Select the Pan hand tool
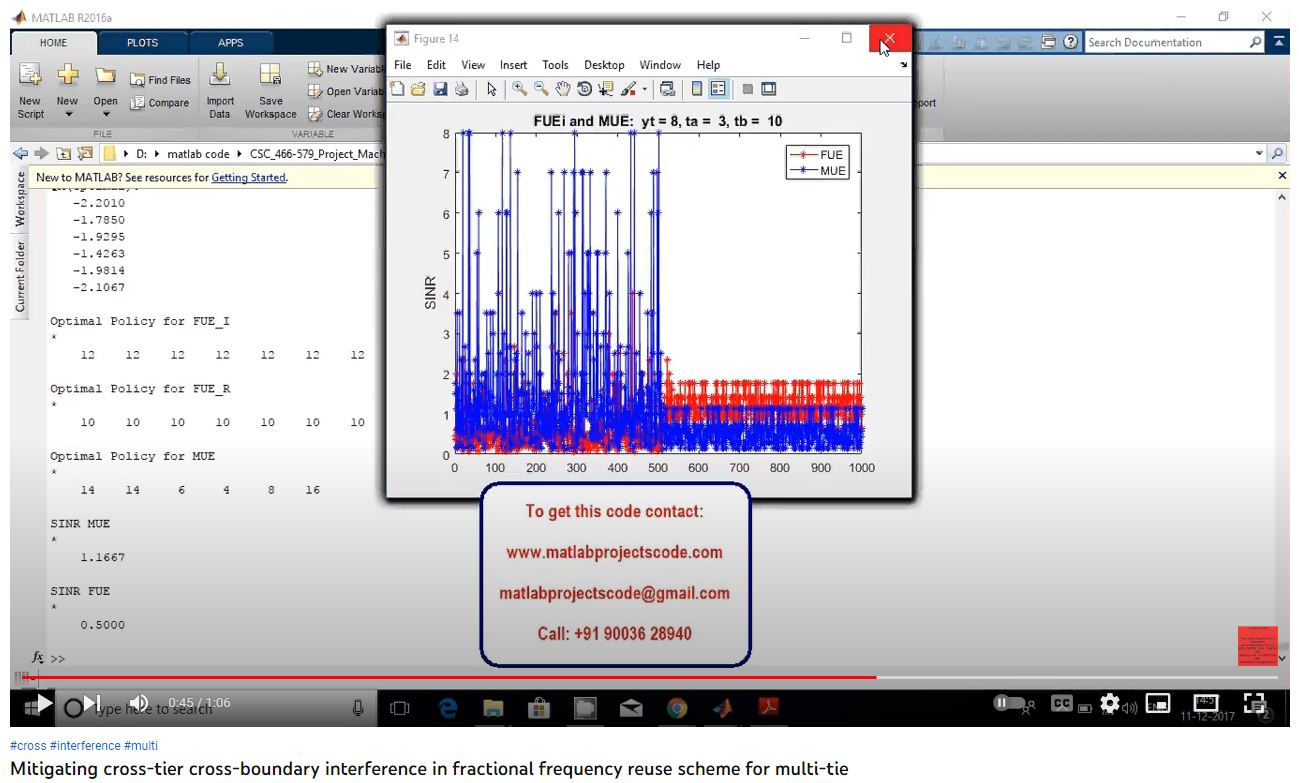Image resolution: width=1299 pixels, height=783 pixels. tap(563, 89)
